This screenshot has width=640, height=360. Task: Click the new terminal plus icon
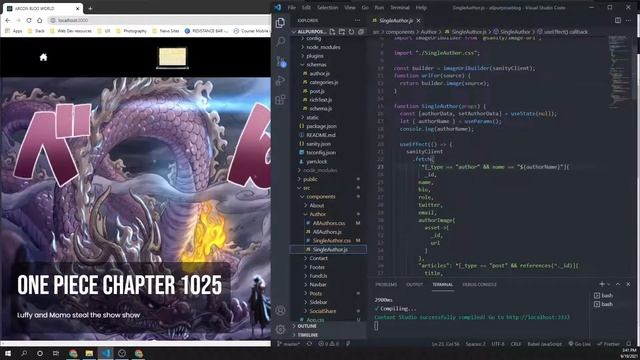[x=602, y=284]
